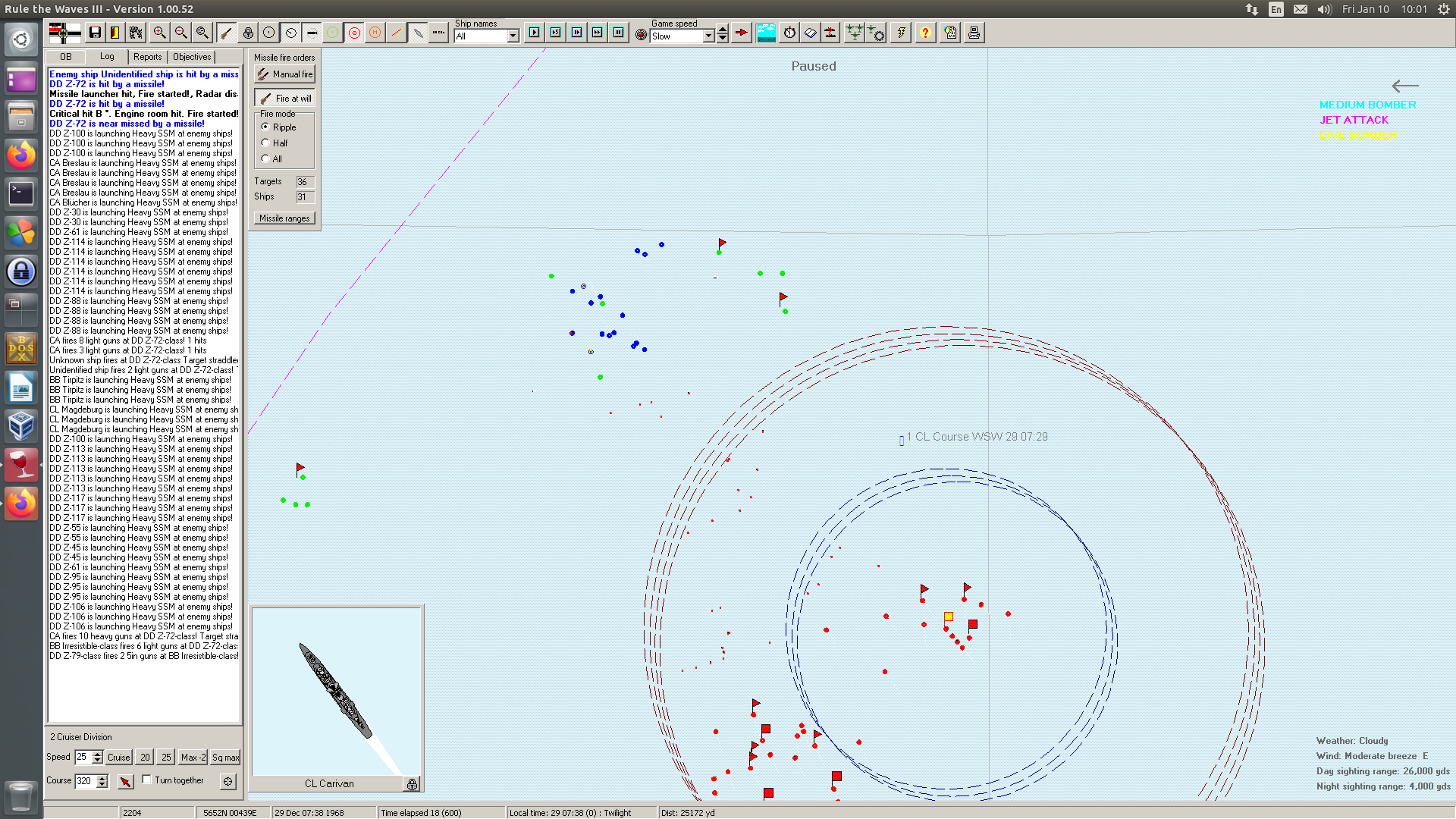This screenshot has height=819, width=1456.
Task: Open the Terminal icon in the dock
Action: click(x=21, y=193)
